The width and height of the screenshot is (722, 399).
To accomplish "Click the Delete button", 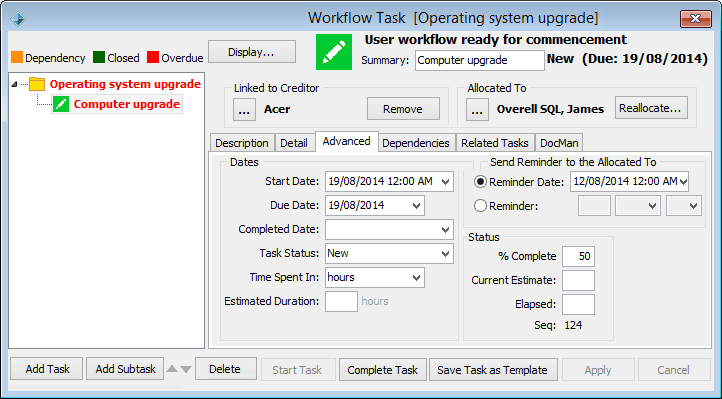I will pyautogui.click(x=225, y=369).
